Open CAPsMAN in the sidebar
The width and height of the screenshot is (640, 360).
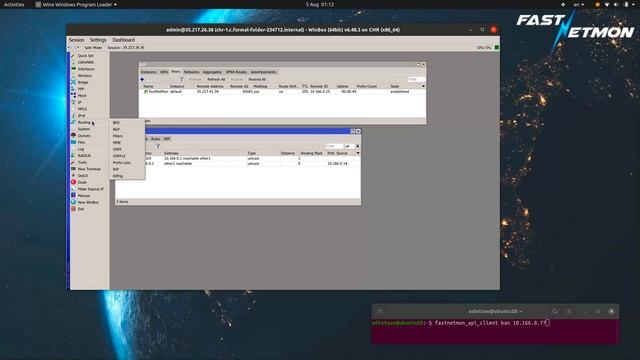pyautogui.click(x=86, y=62)
